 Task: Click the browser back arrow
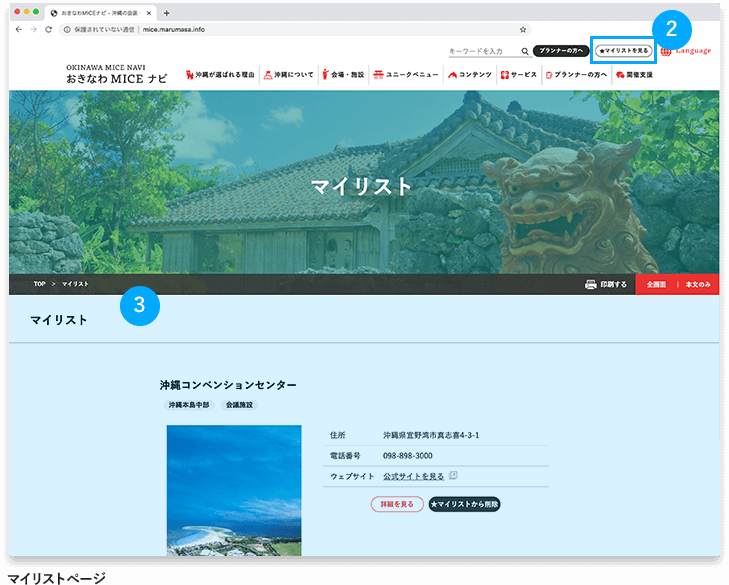click(18, 30)
